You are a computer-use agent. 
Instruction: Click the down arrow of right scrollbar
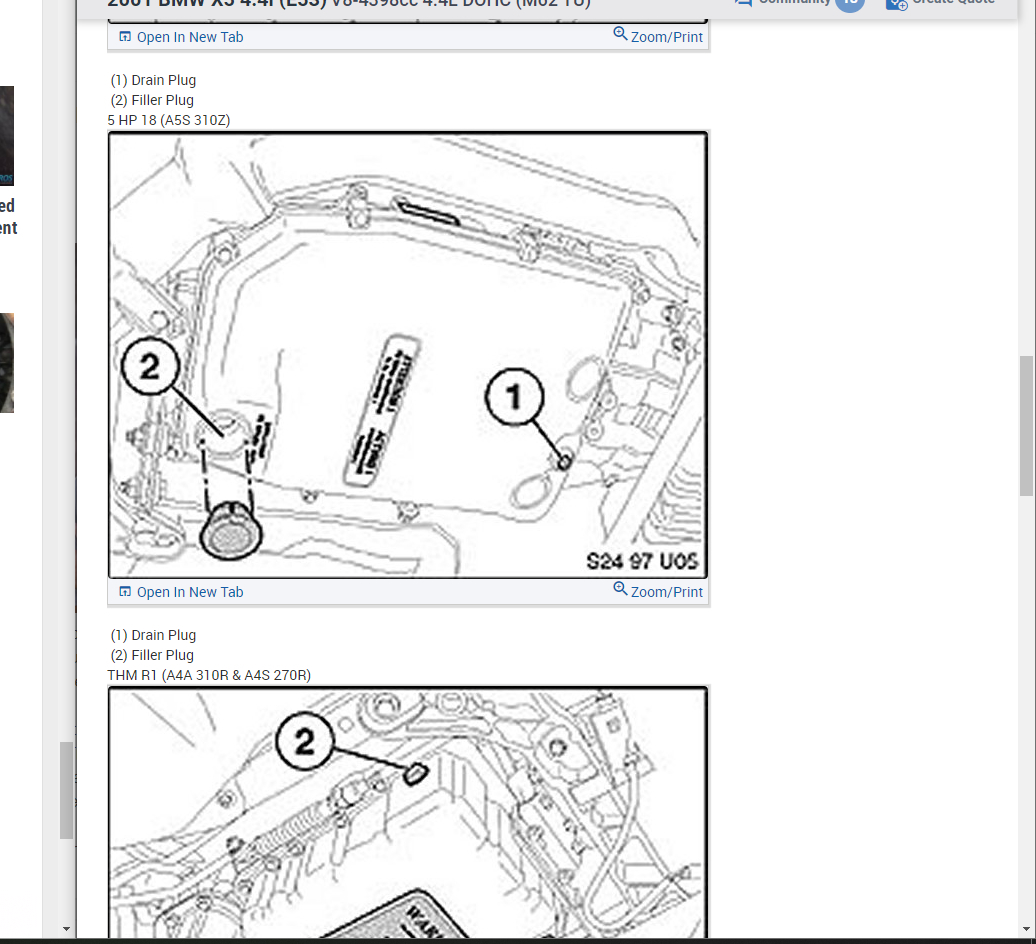coord(1026,929)
